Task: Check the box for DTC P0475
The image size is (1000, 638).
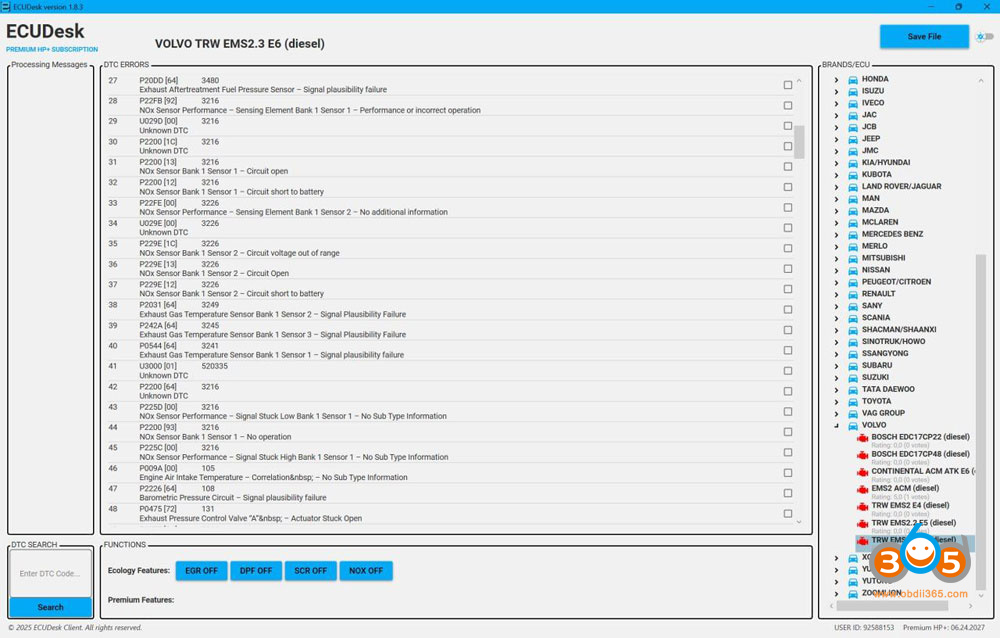Action: pyautogui.click(x=788, y=512)
